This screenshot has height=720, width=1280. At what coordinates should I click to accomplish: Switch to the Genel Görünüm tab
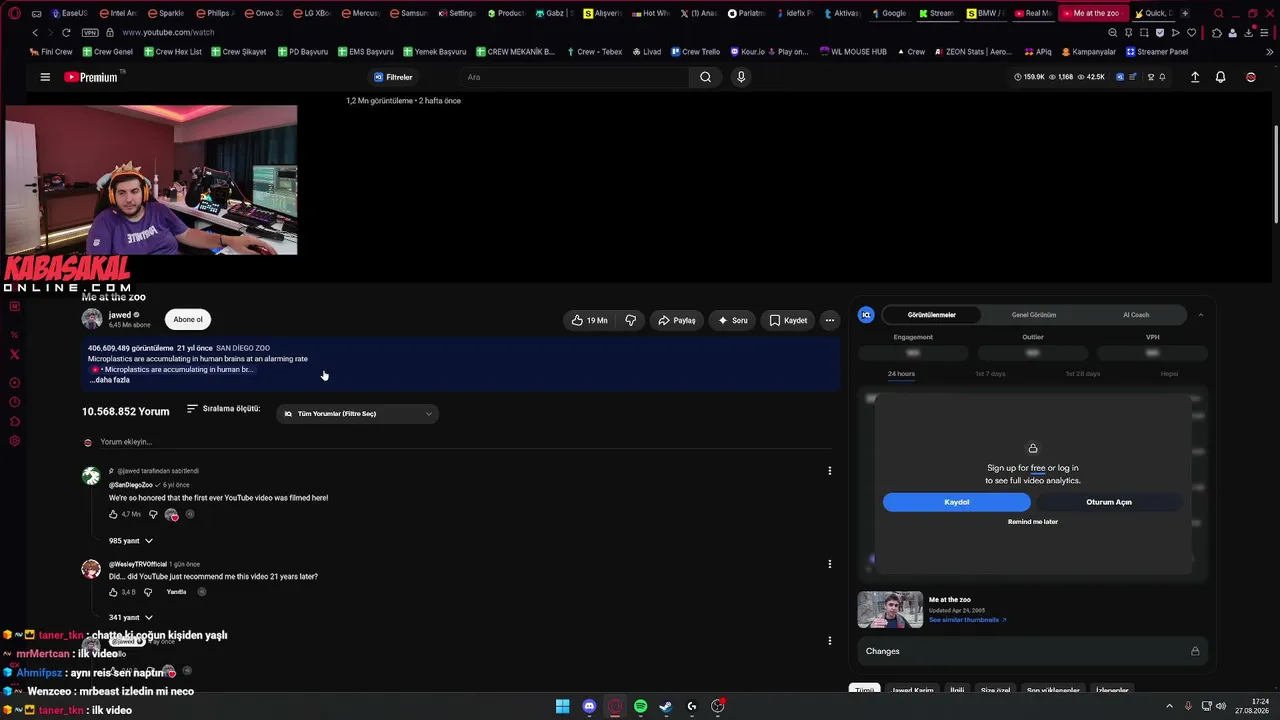point(1034,315)
